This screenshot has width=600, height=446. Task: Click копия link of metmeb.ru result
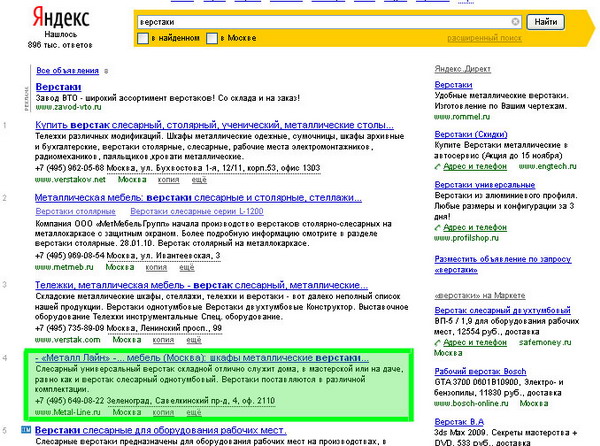pos(156,267)
